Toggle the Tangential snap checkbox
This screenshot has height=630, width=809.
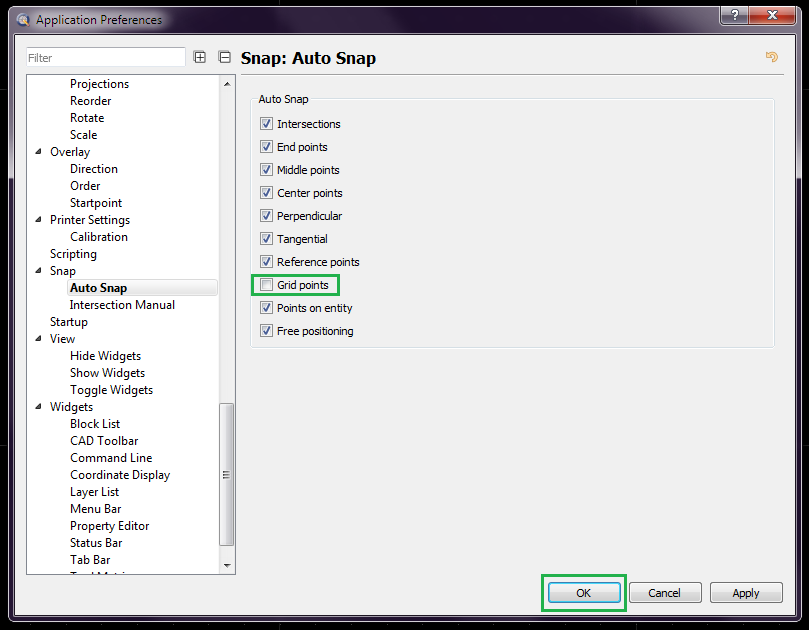click(267, 239)
